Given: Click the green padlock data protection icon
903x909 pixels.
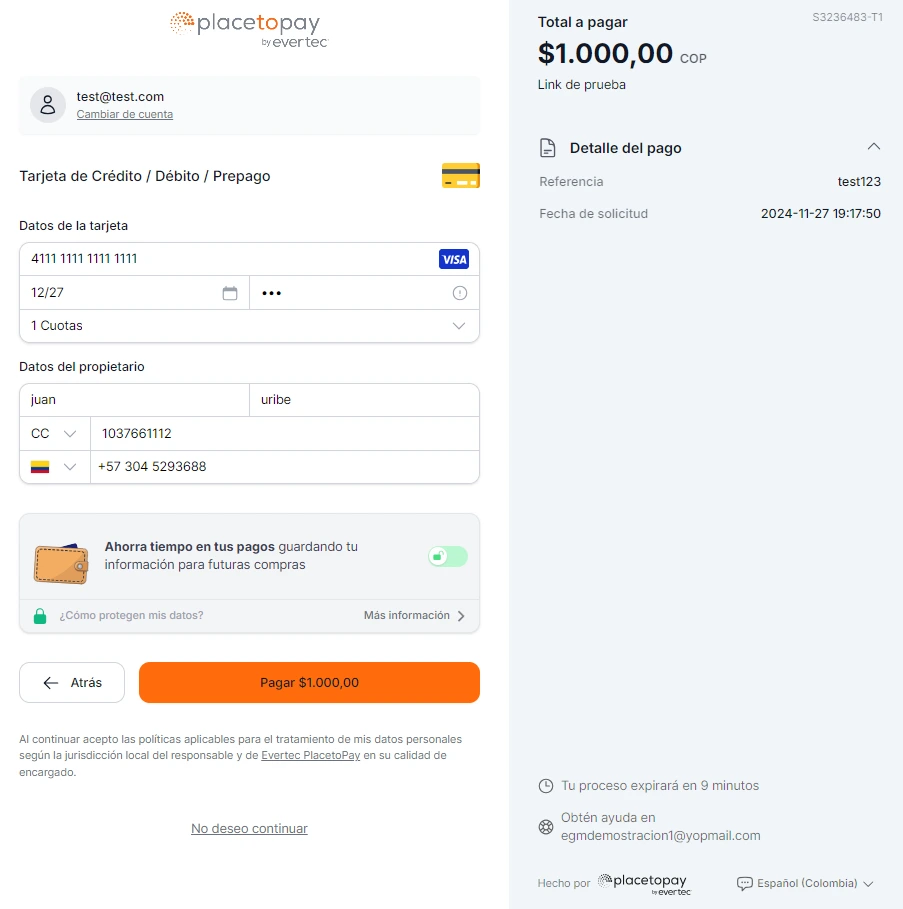Looking at the screenshot, I should [40, 616].
